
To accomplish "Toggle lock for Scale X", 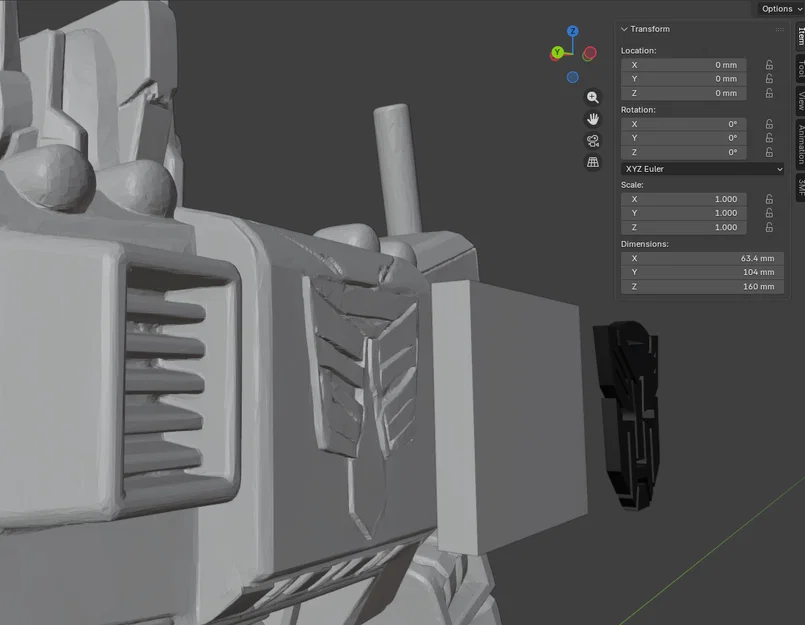I will (769, 199).
